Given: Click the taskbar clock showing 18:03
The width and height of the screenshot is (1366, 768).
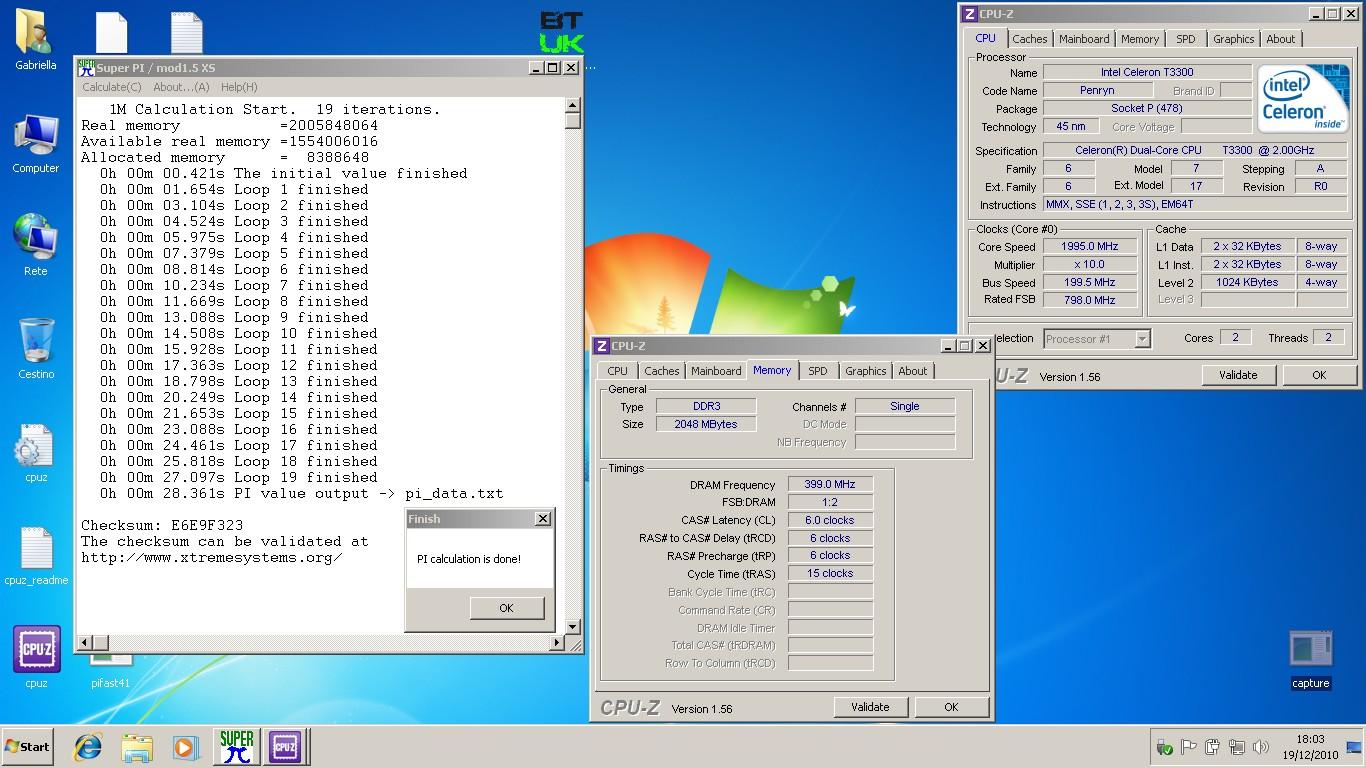Looking at the screenshot, I should click(x=1311, y=747).
